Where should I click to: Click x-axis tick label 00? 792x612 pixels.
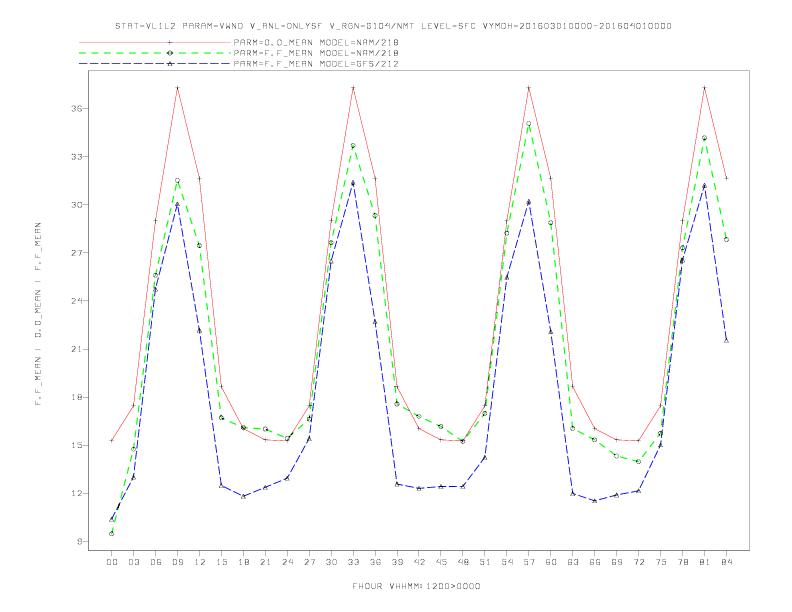(112, 562)
